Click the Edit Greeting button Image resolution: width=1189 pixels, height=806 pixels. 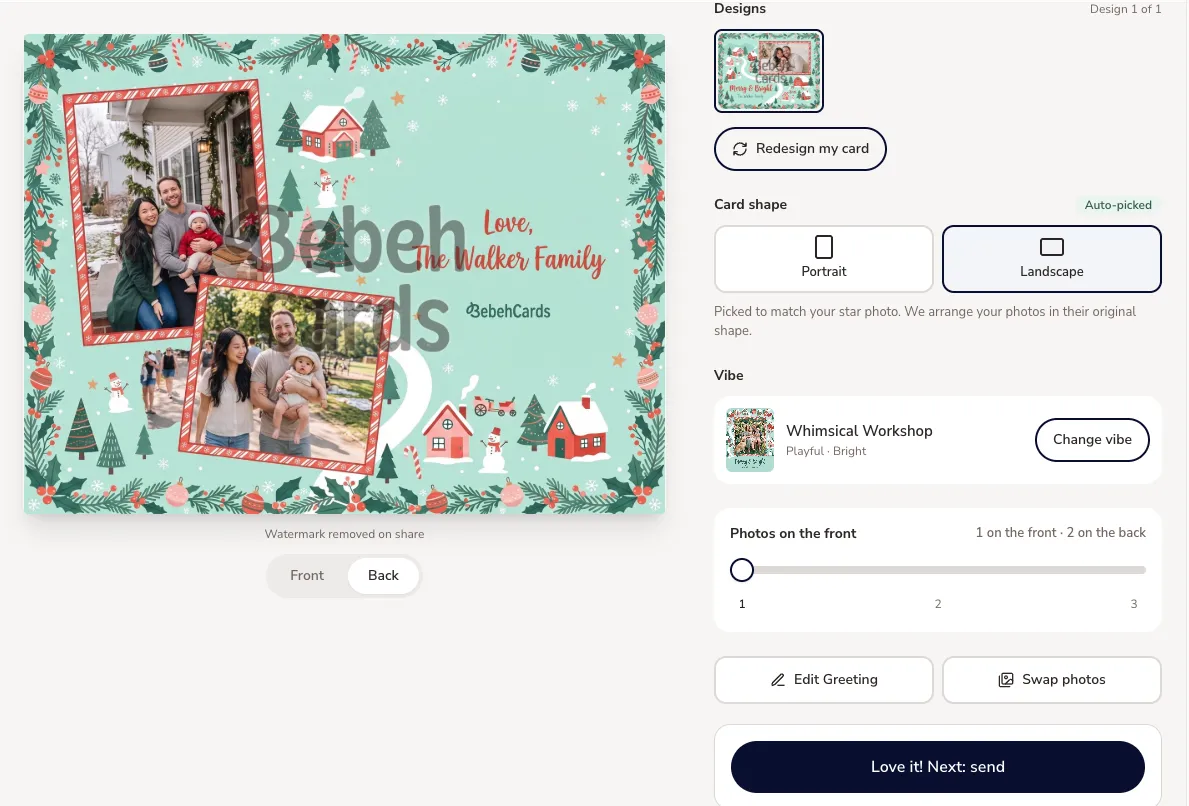click(824, 680)
